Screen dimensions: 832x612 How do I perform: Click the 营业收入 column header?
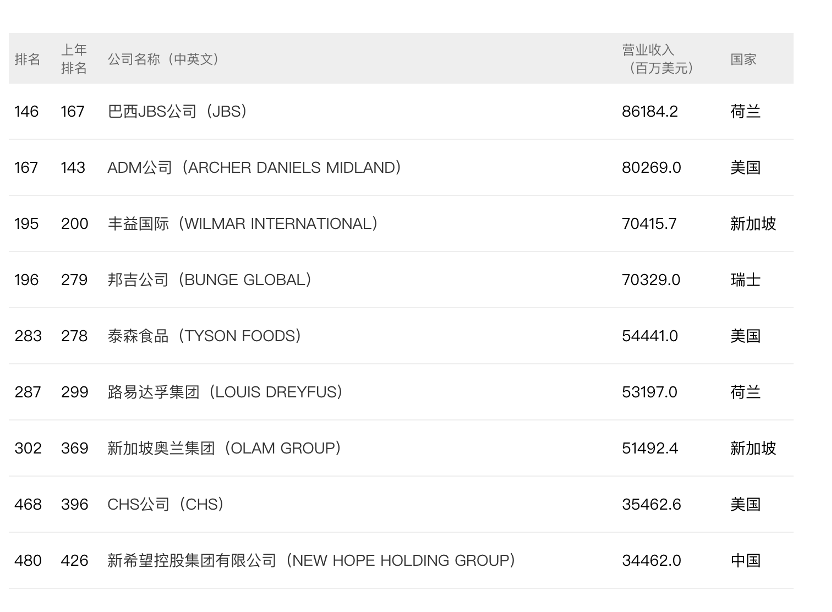point(658,59)
